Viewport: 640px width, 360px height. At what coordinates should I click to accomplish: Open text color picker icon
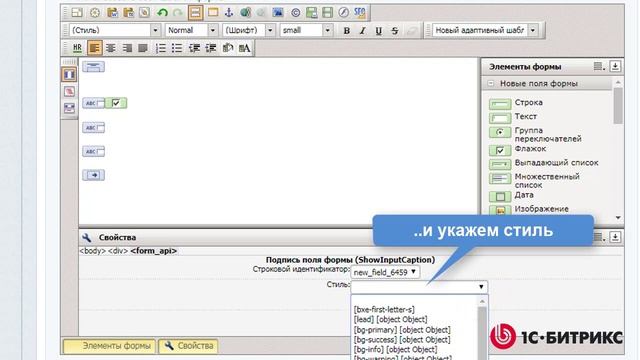tap(244, 48)
